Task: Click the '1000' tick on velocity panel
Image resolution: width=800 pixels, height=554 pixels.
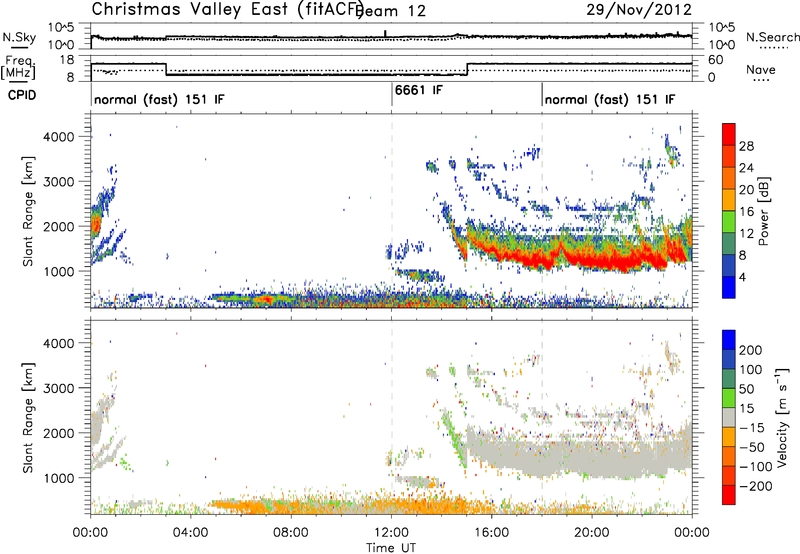Action: pos(58,478)
